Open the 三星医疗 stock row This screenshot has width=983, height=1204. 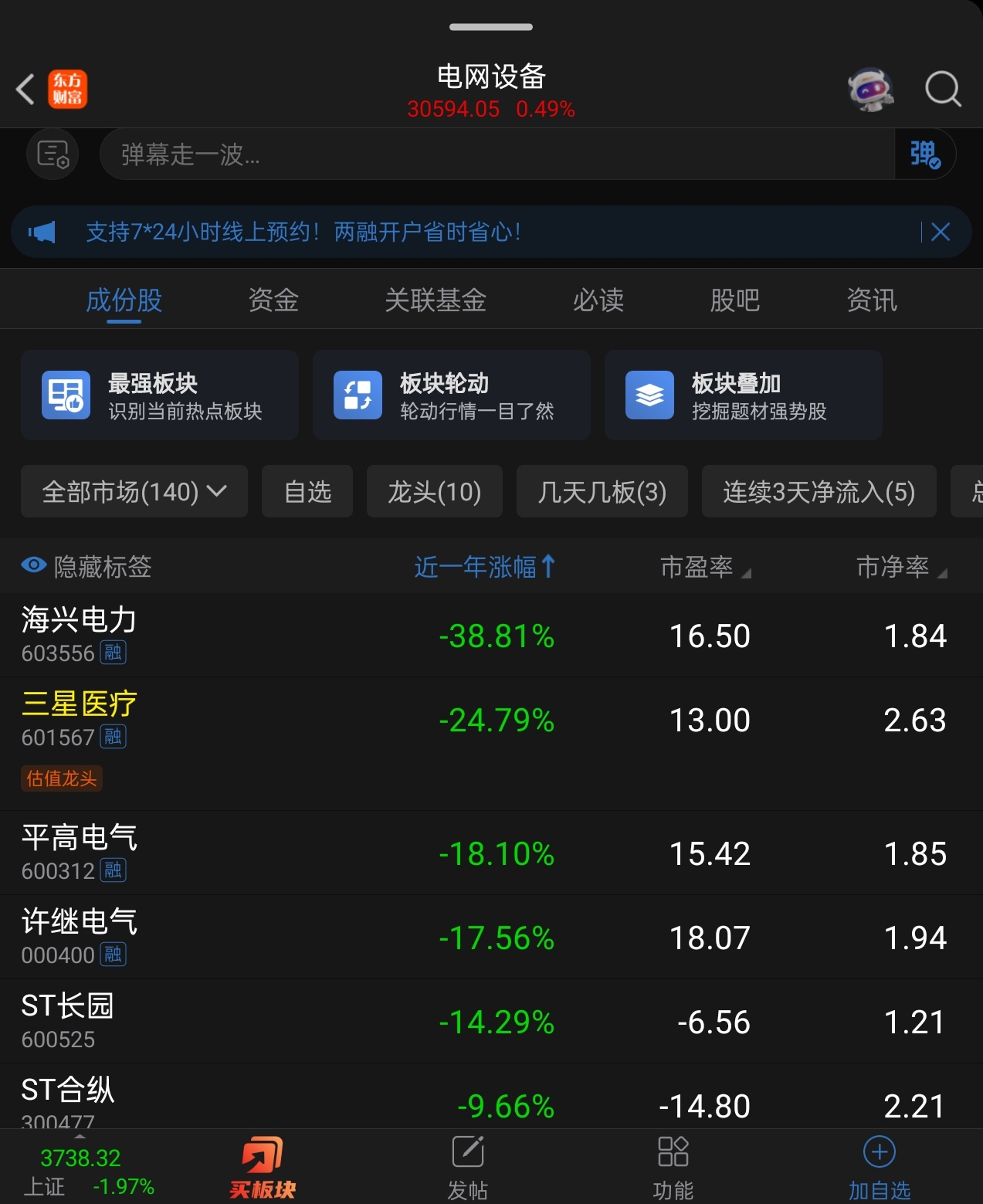pos(491,744)
